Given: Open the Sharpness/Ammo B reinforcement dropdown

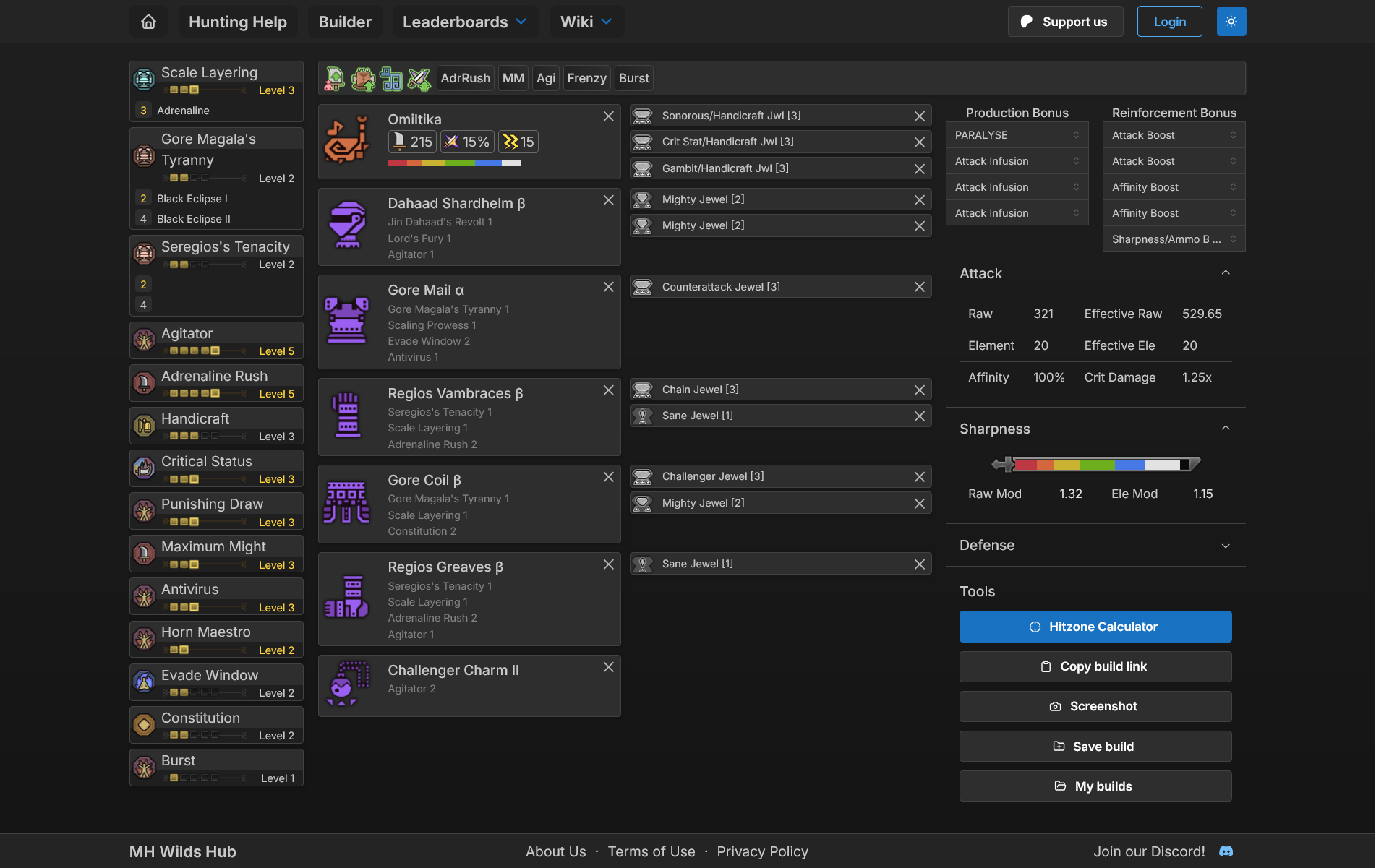Looking at the screenshot, I should pyautogui.click(x=1174, y=239).
